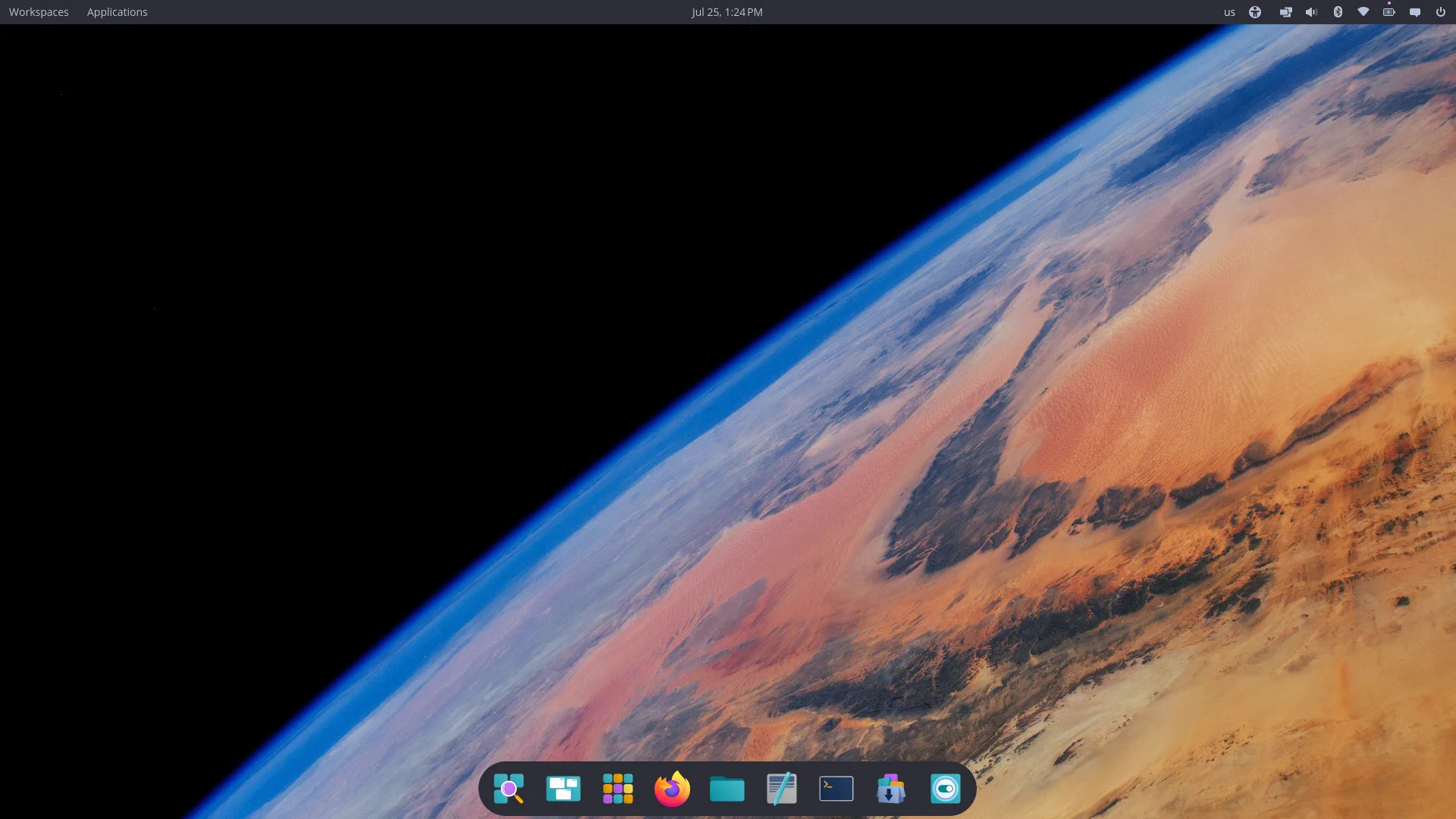Click the Workspaces button in top panel
Viewport: 1456px width, 819px height.
39,12
